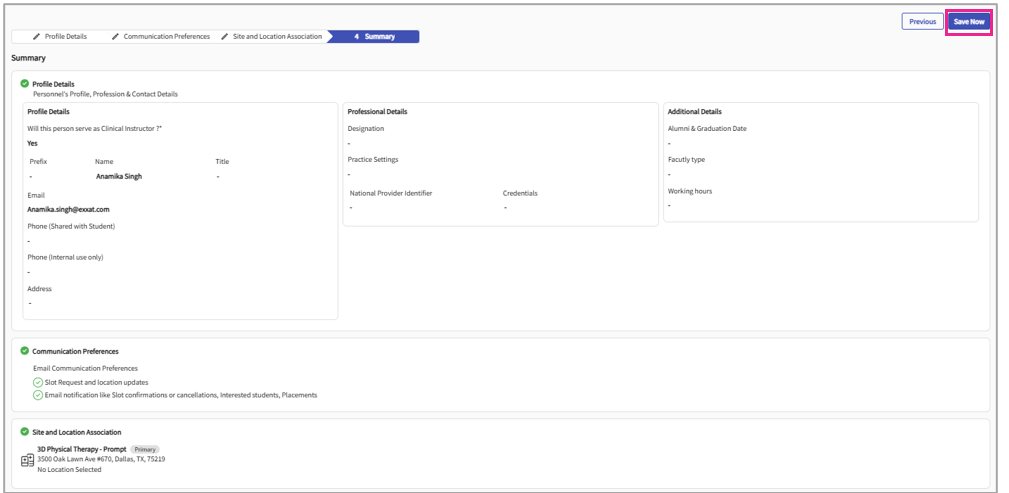Select the Summary step in the wizard

(375, 37)
